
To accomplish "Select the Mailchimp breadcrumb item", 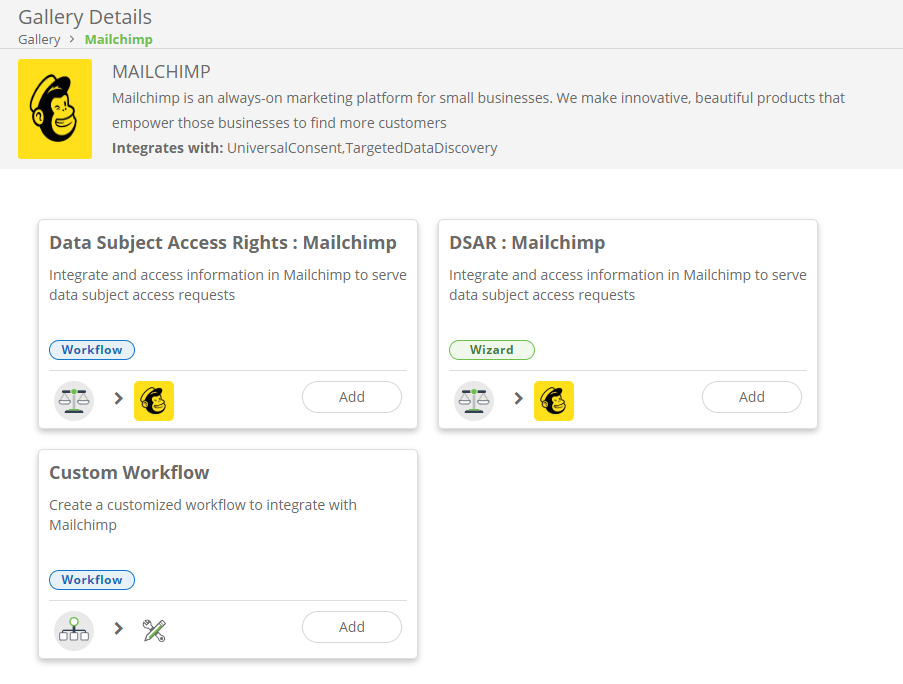I will (118, 39).
